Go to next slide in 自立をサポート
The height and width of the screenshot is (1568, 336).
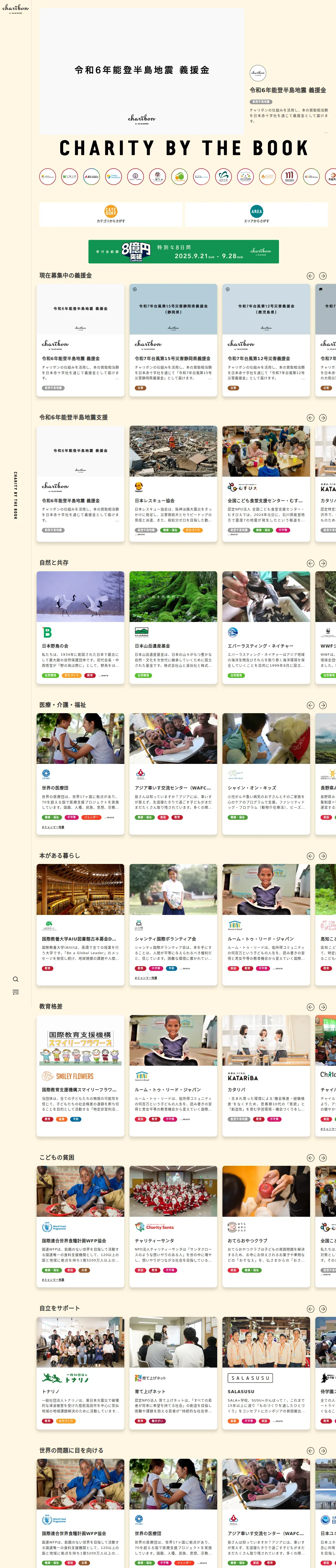pyautogui.click(x=323, y=1309)
